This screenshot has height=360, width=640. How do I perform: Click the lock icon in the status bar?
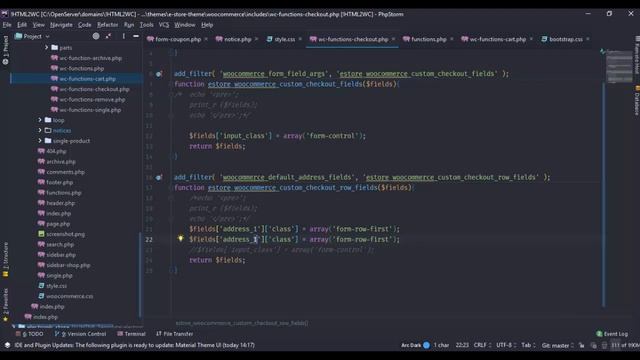(x=582, y=345)
